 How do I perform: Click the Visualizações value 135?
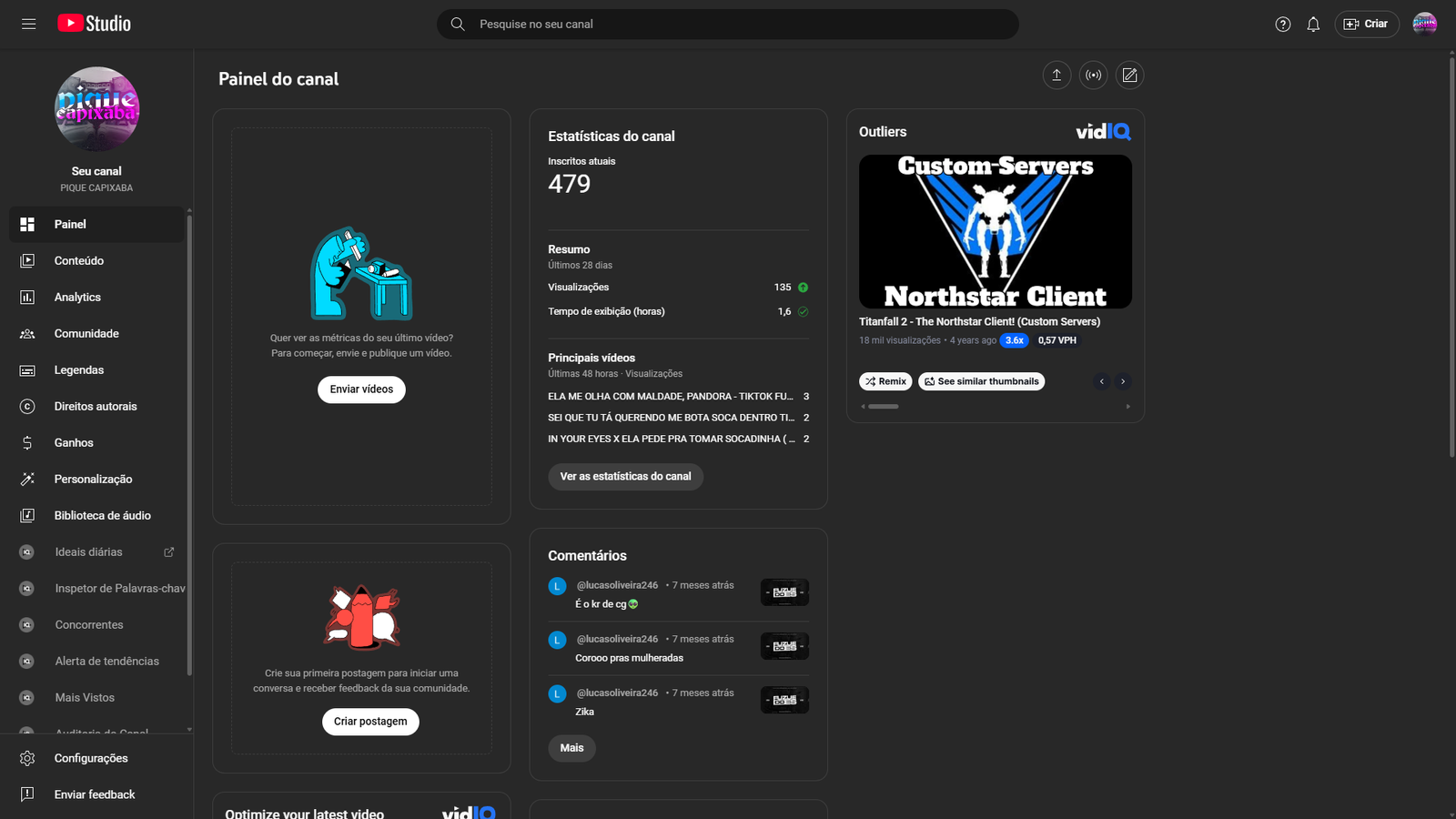[x=783, y=288]
